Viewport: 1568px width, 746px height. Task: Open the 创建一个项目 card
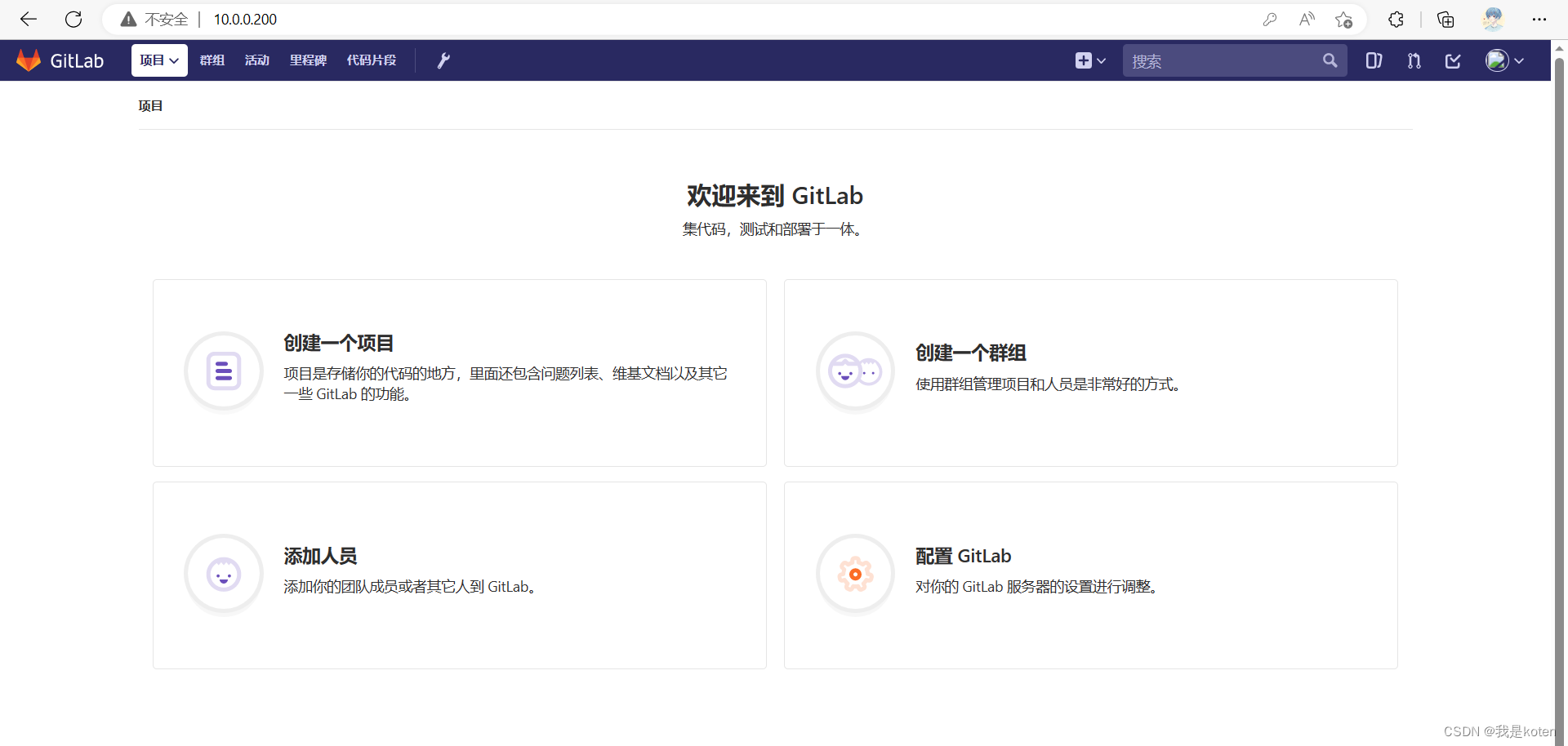460,373
